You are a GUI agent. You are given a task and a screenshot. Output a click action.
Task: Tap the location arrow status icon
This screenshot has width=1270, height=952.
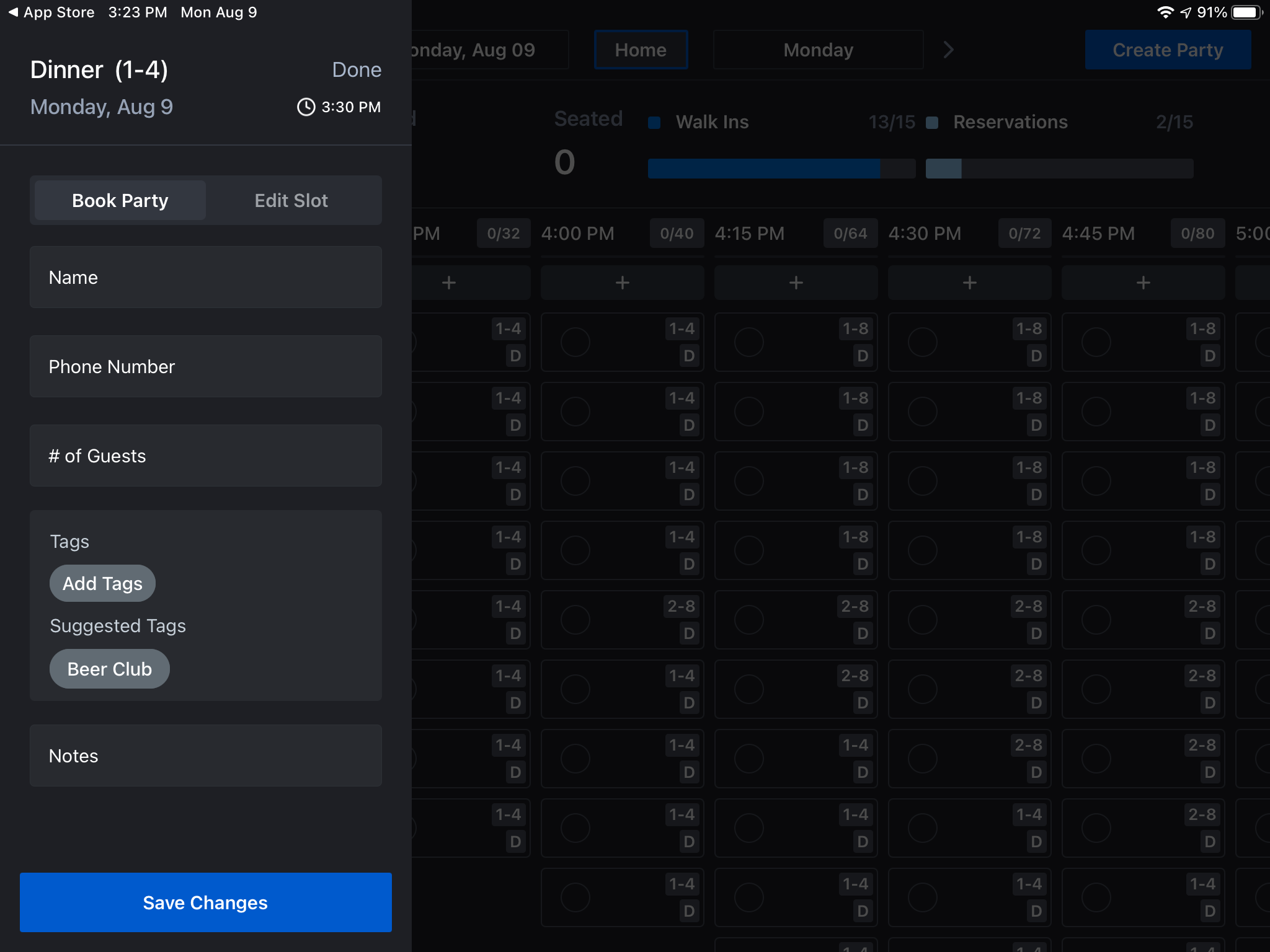point(1186,12)
